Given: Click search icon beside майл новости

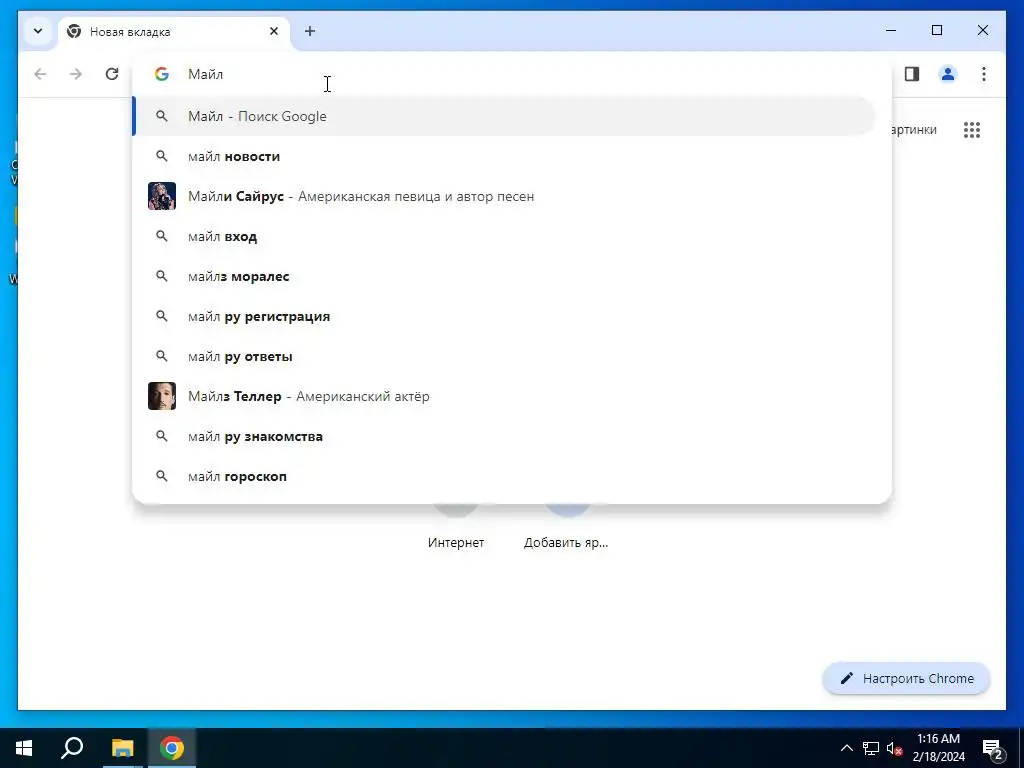Looking at the screenshot, I should click(161, 156).
